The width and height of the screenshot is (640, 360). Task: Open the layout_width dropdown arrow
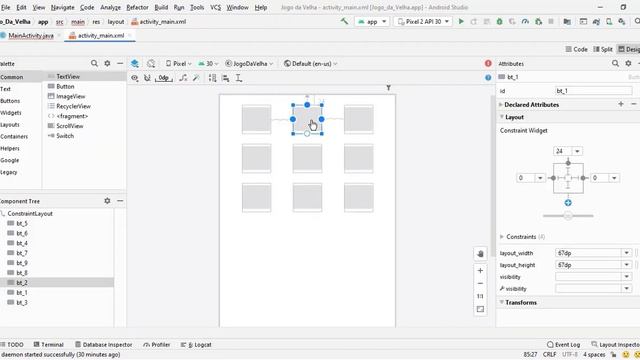coord(627,253)
